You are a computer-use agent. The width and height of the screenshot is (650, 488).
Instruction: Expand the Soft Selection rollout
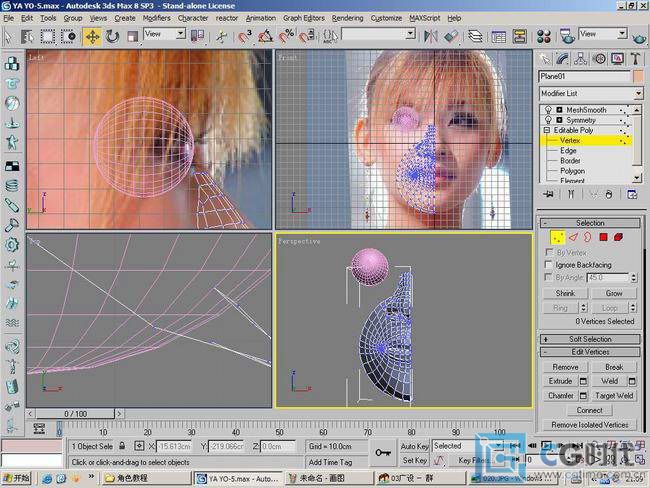coord(590,339)
